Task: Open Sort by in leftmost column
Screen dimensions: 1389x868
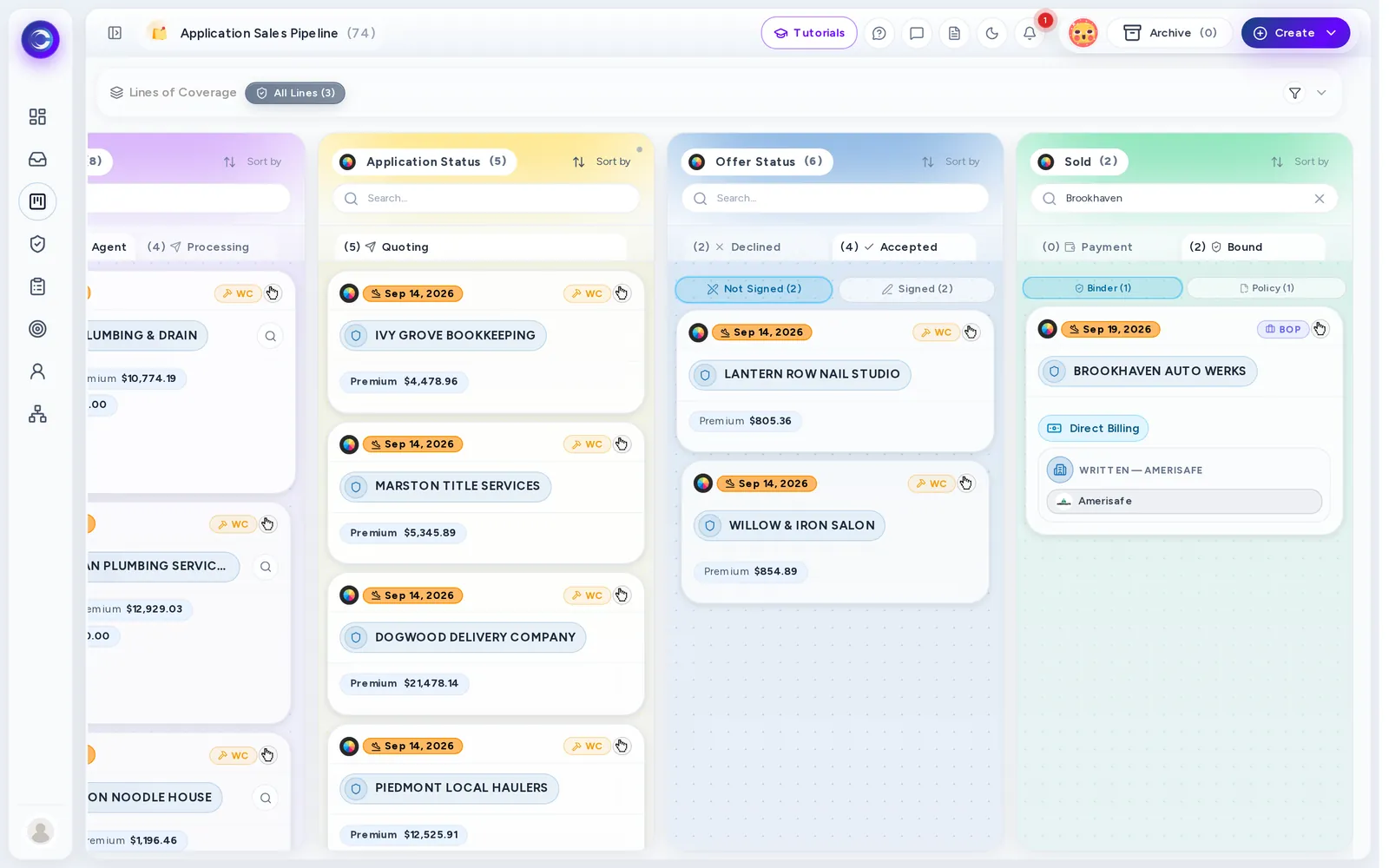Action: [253, 161]
